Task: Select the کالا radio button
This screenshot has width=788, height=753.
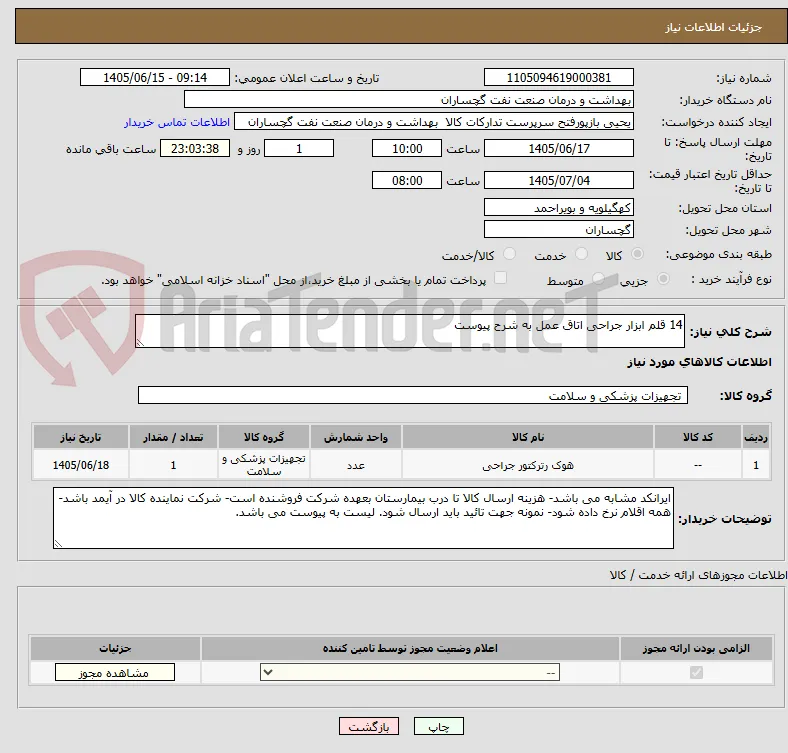Action: [x=637, y=254]
